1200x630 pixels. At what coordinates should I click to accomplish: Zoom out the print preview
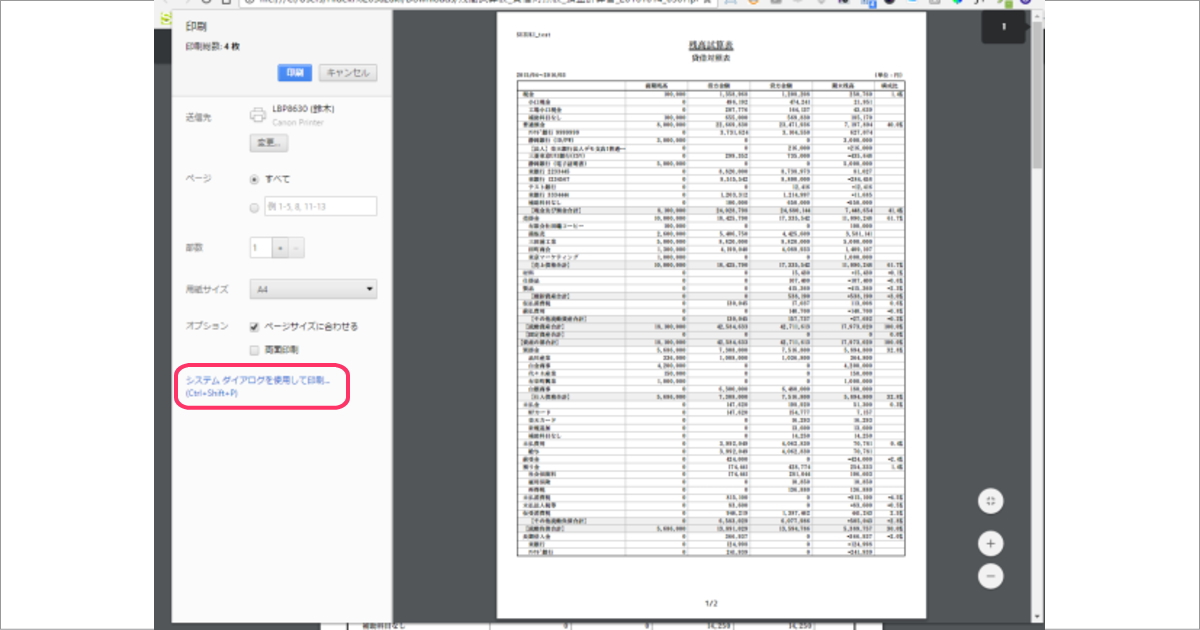click(990, 576)
